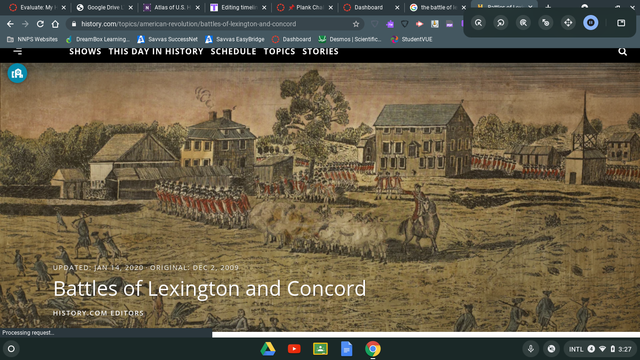Screen dimensions: 640x360
Task: Click the highlighted blue pause button in floating toolbar
Action: click(x=591, y=23)
